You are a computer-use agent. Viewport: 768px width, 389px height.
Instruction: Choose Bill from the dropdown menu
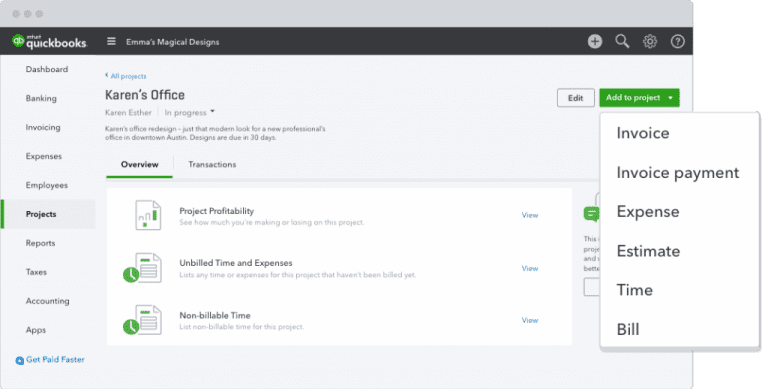pos(628,330)
